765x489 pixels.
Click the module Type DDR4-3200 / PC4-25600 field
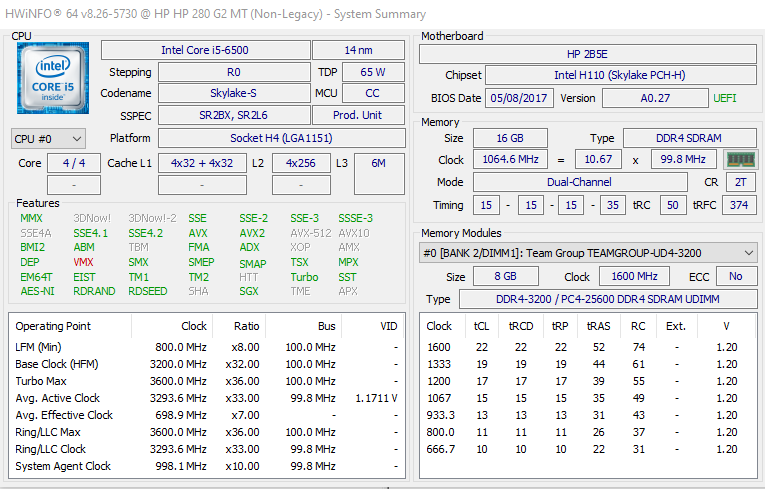tap(608, 299)
